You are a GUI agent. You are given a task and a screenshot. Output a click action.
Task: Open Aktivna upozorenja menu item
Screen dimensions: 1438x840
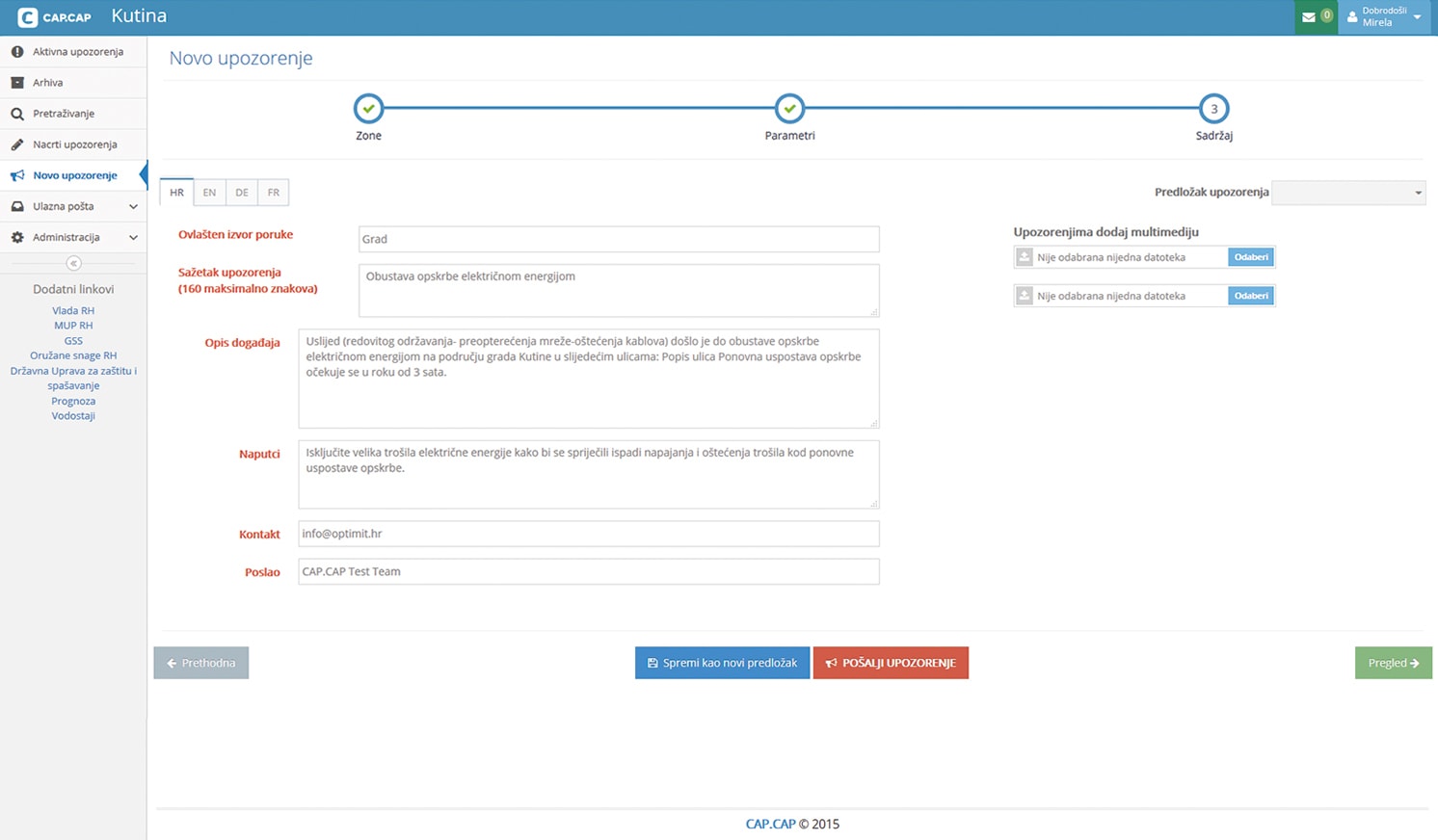pos(73,52)
